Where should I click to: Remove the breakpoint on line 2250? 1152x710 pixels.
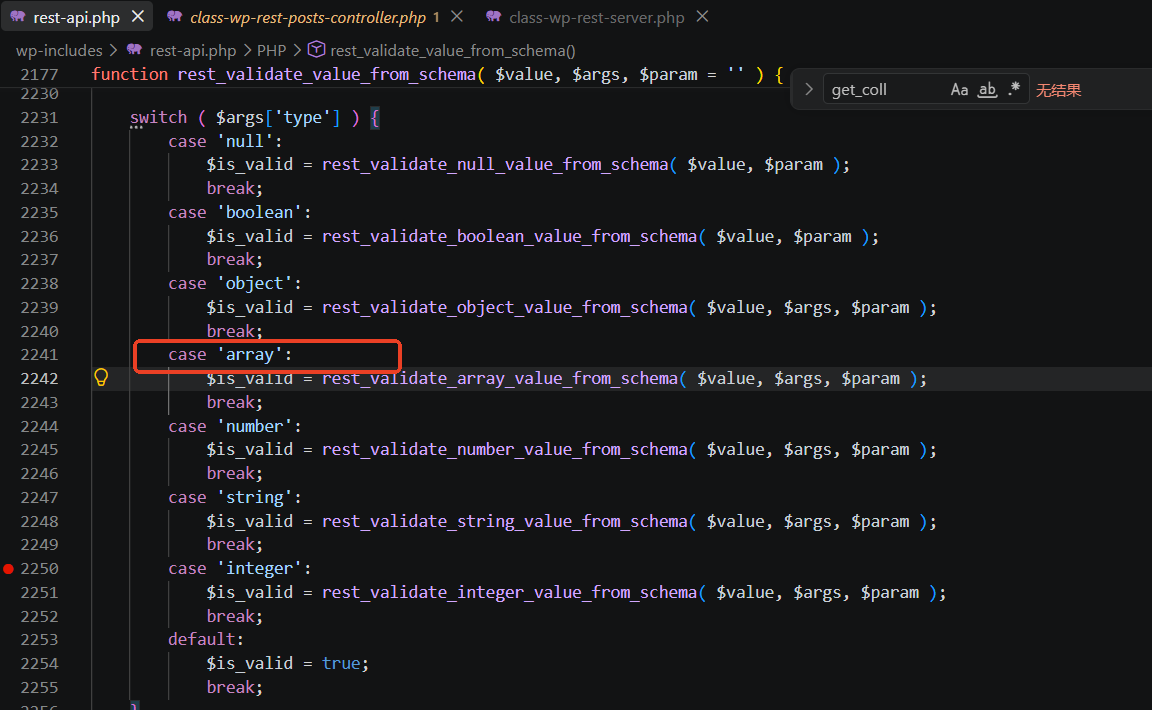8,569
